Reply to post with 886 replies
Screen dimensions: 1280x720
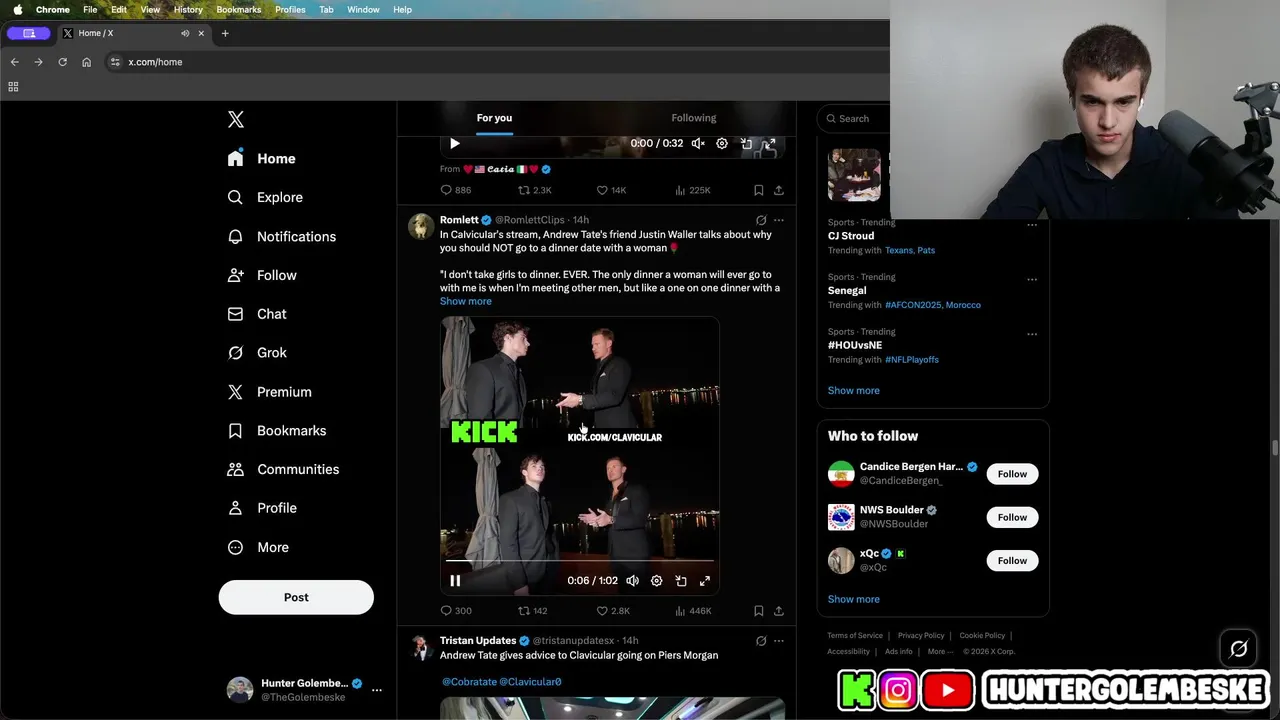coord(456,190)
